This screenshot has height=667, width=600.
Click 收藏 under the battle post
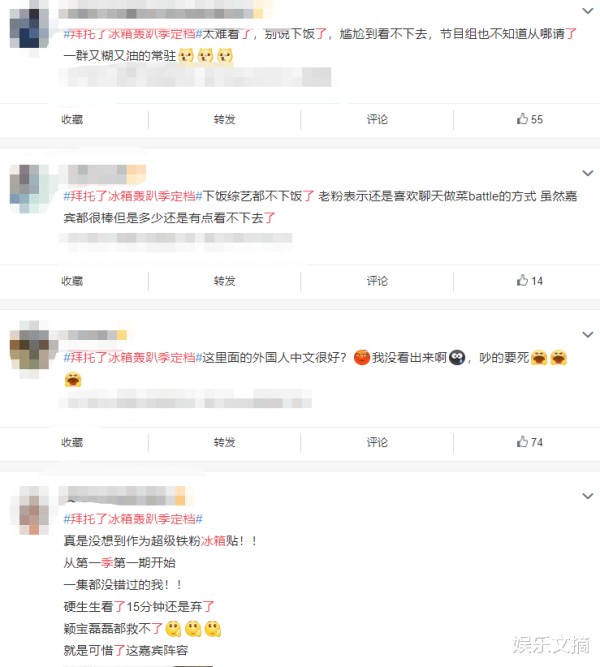72,281
